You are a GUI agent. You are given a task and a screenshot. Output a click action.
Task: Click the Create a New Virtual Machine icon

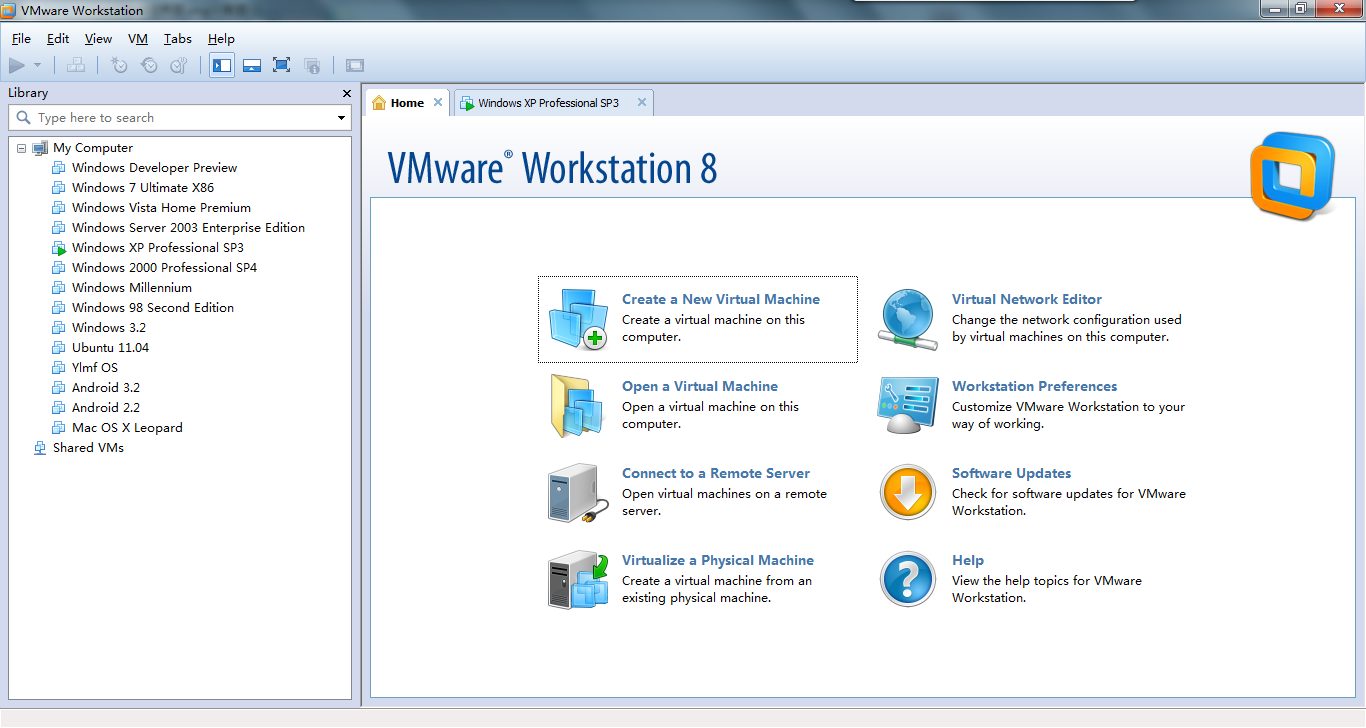tap(578, 319)
